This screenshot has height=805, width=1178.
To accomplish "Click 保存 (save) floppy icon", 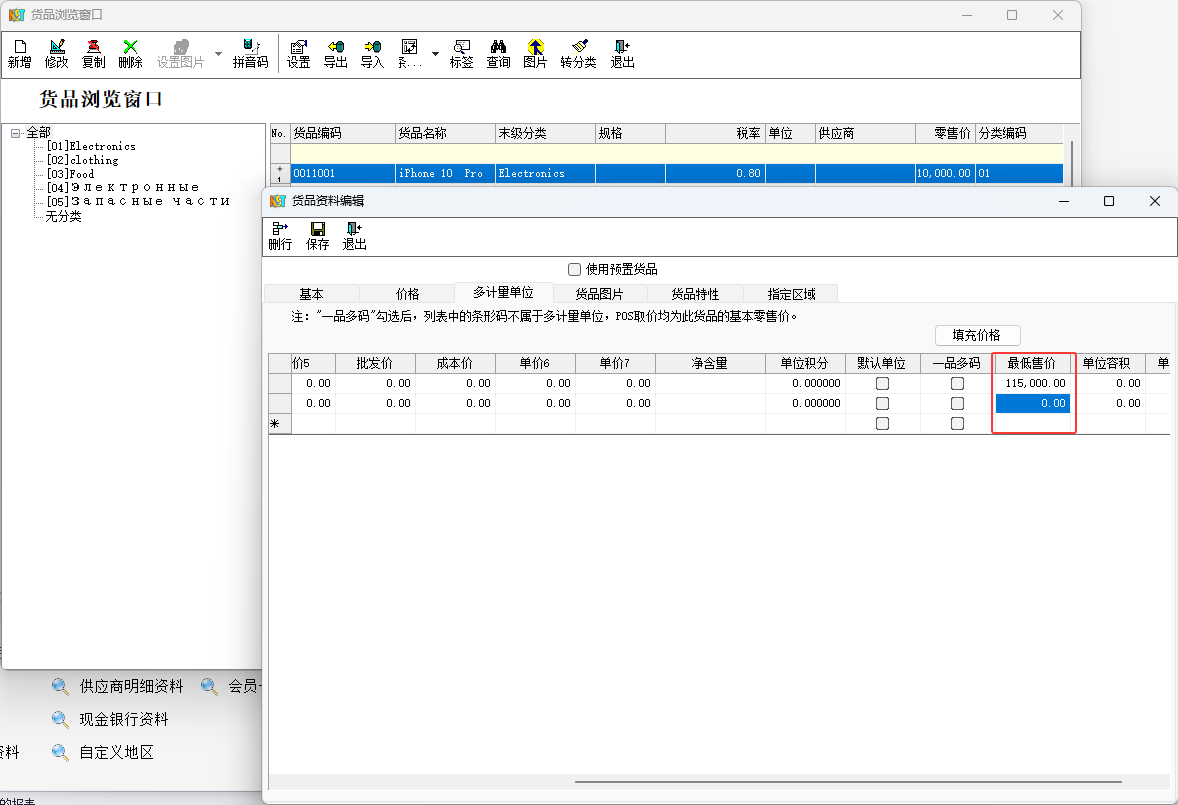I will (x=317, y=236).
